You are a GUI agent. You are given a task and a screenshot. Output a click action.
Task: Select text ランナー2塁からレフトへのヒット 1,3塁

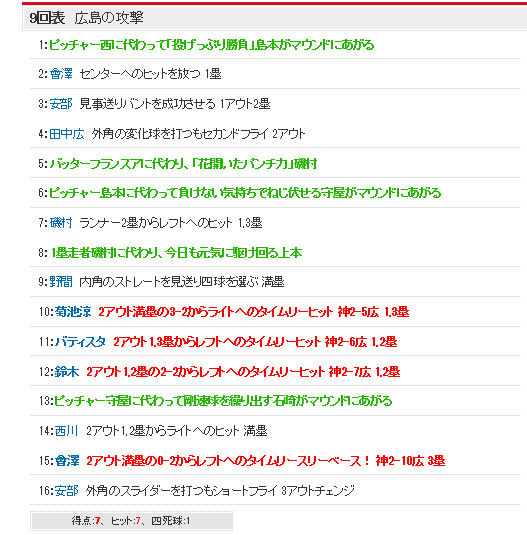pyautogui.click(x=171, y=223)
